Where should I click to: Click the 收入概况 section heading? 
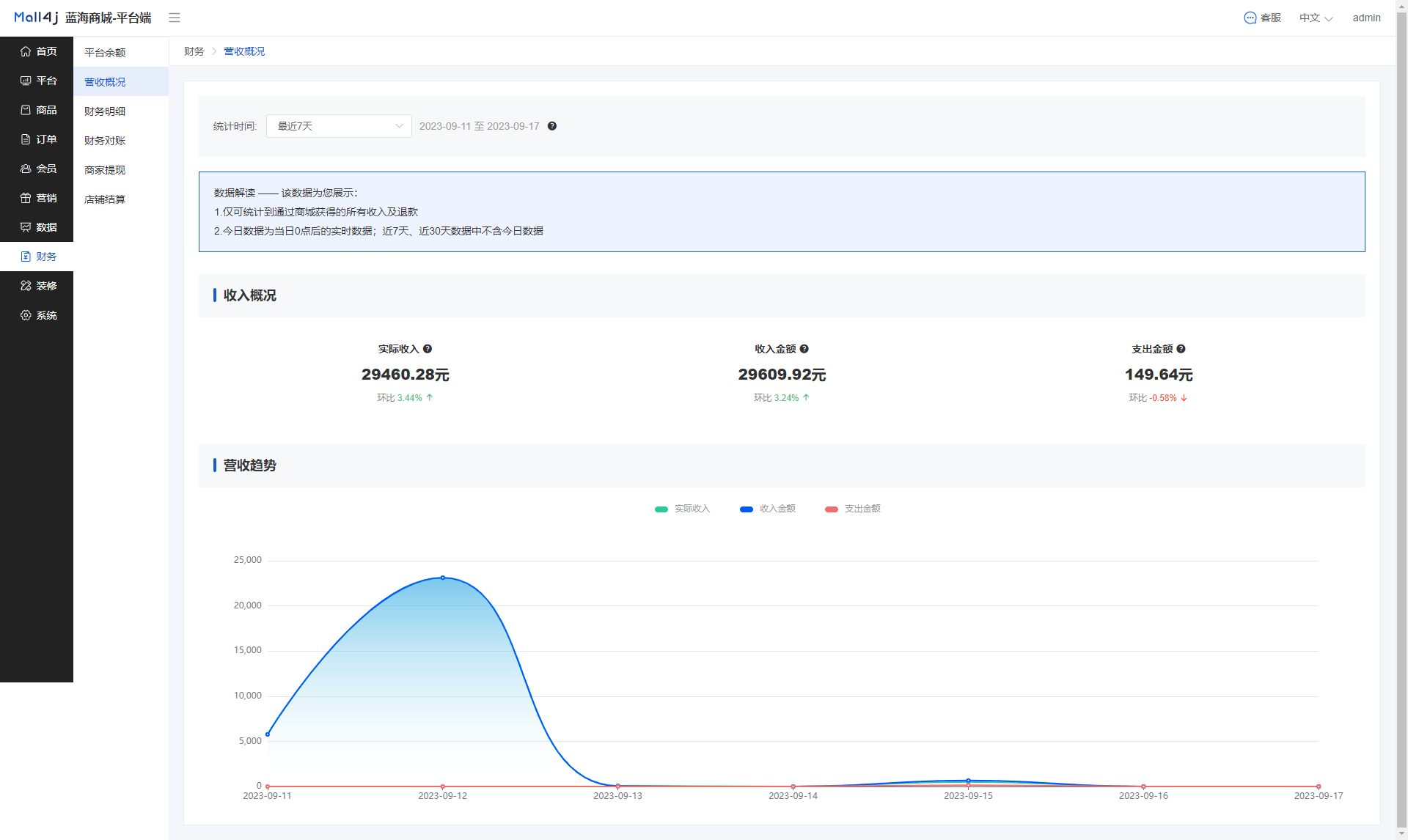tap(249, 295)
